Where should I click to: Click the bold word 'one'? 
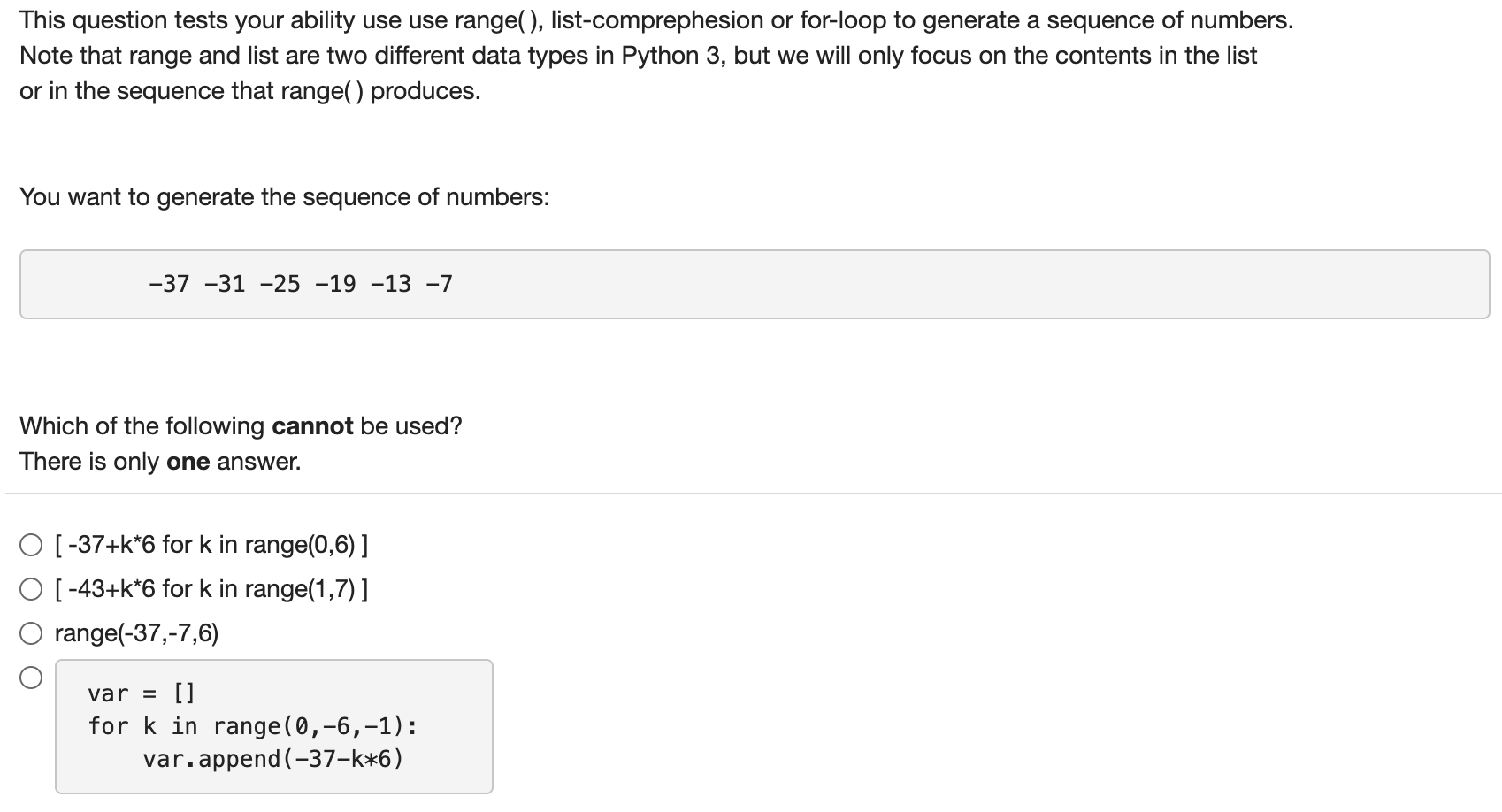coord(188,462)
